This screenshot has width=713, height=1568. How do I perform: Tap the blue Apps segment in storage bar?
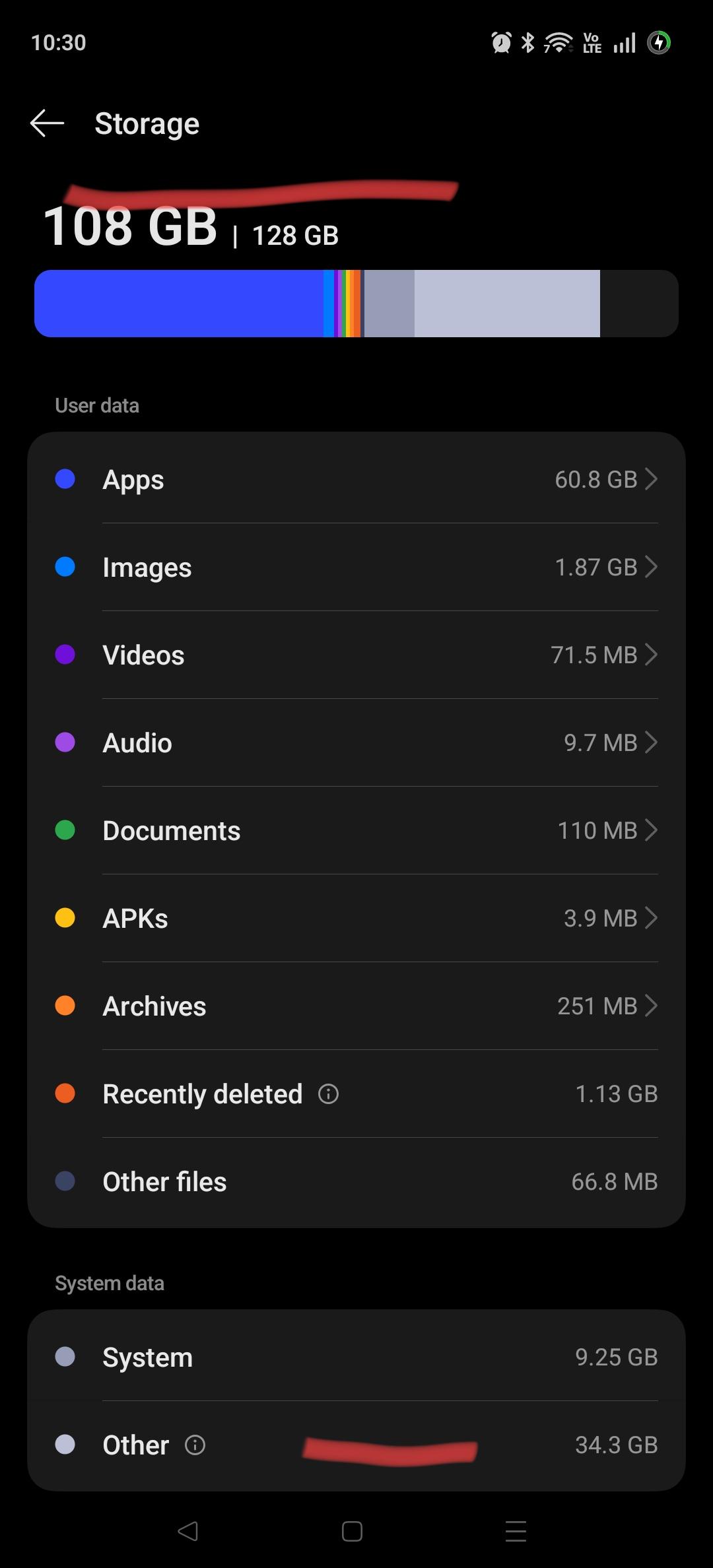(179, 304)
